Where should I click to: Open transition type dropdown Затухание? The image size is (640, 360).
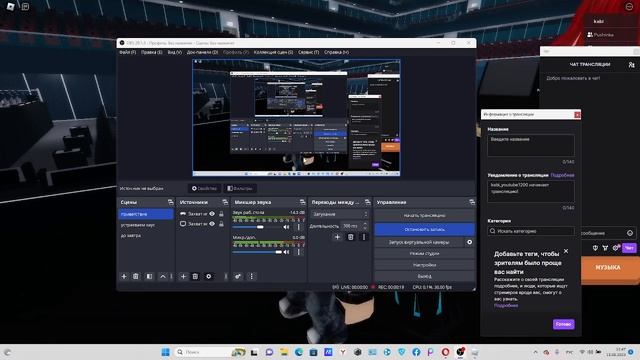[x=340, y=214]
